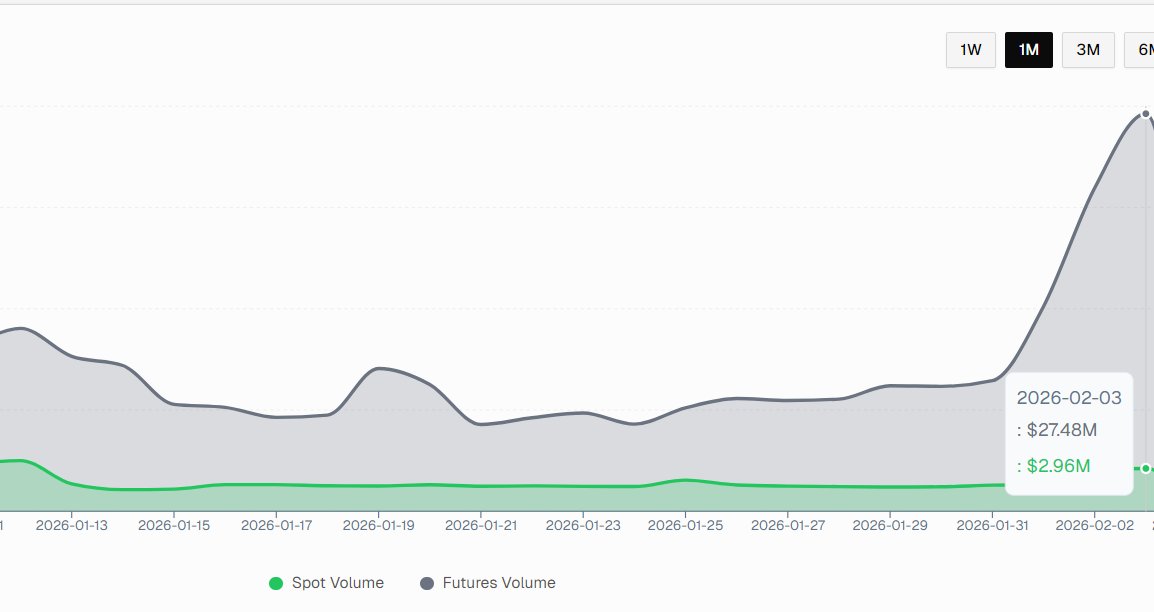Viewport: 1154px width, 612px height.
Task: Select the 1M time range button
Action: coord(1029,50)
